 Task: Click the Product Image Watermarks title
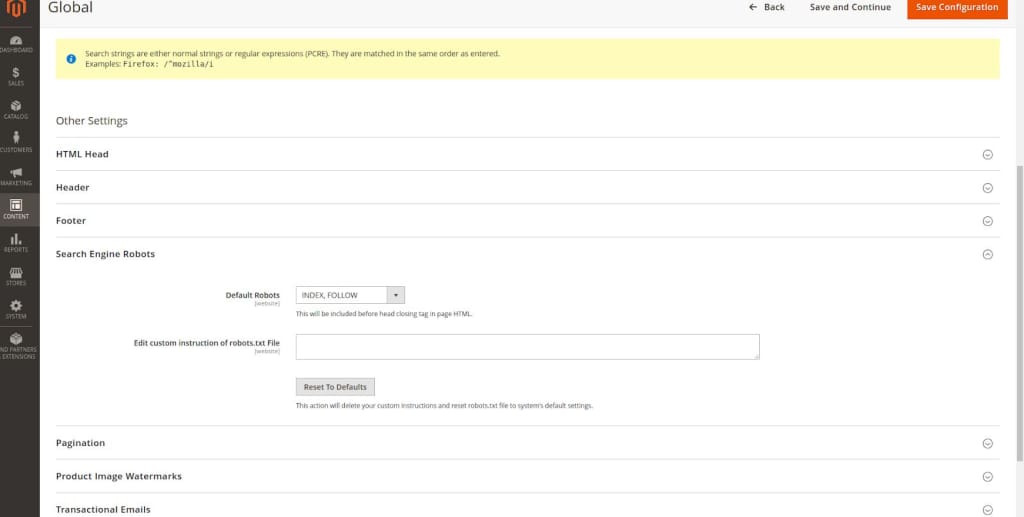point(119,476)
